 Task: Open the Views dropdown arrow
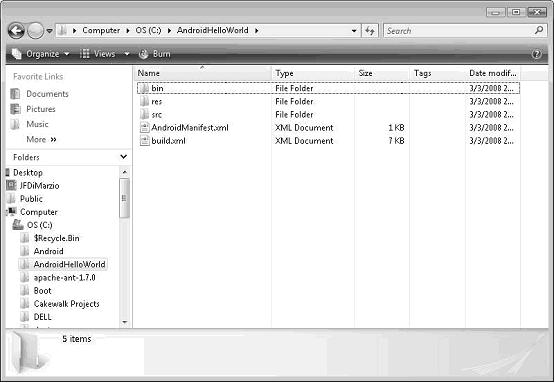[x=126, y=54]
